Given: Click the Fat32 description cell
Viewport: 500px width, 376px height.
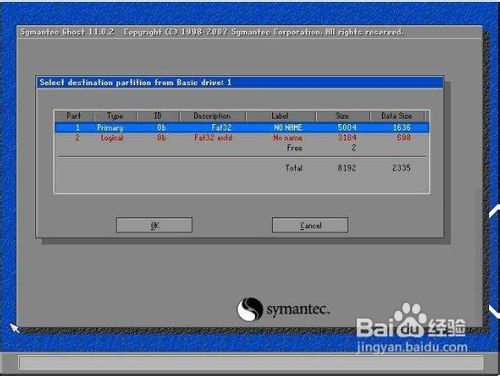Looking at the screenshot, I should click(221, 128).
